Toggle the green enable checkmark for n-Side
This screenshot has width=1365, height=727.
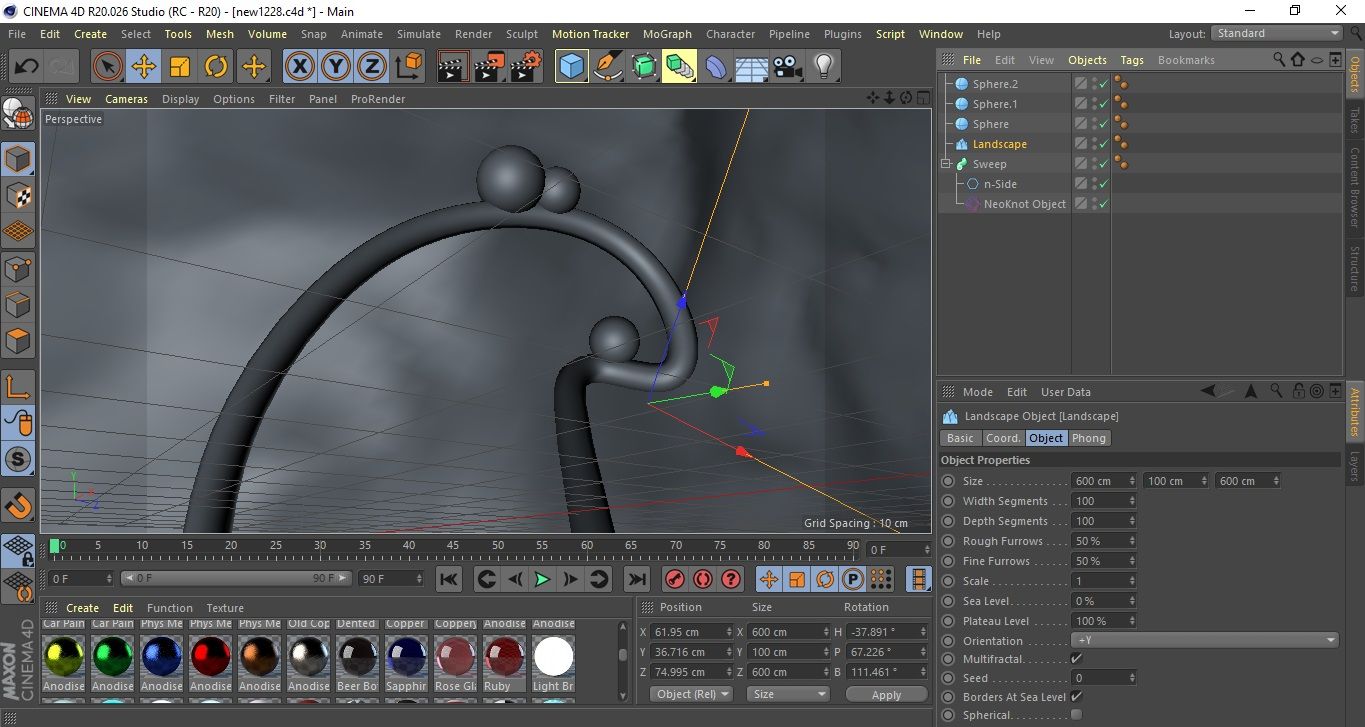pos(1103,184)
